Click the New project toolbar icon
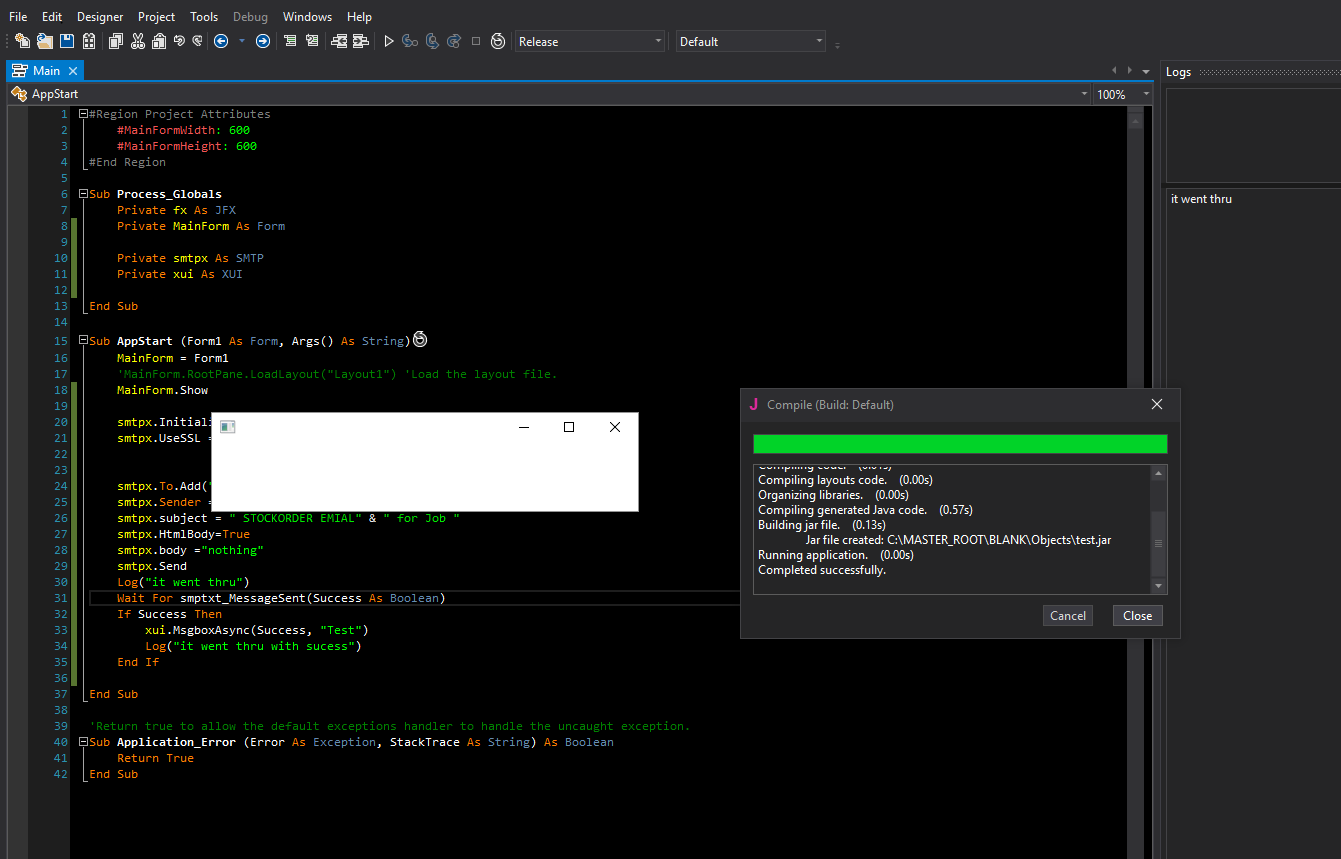The image size is (1341, 859). [x=22, y=41]
